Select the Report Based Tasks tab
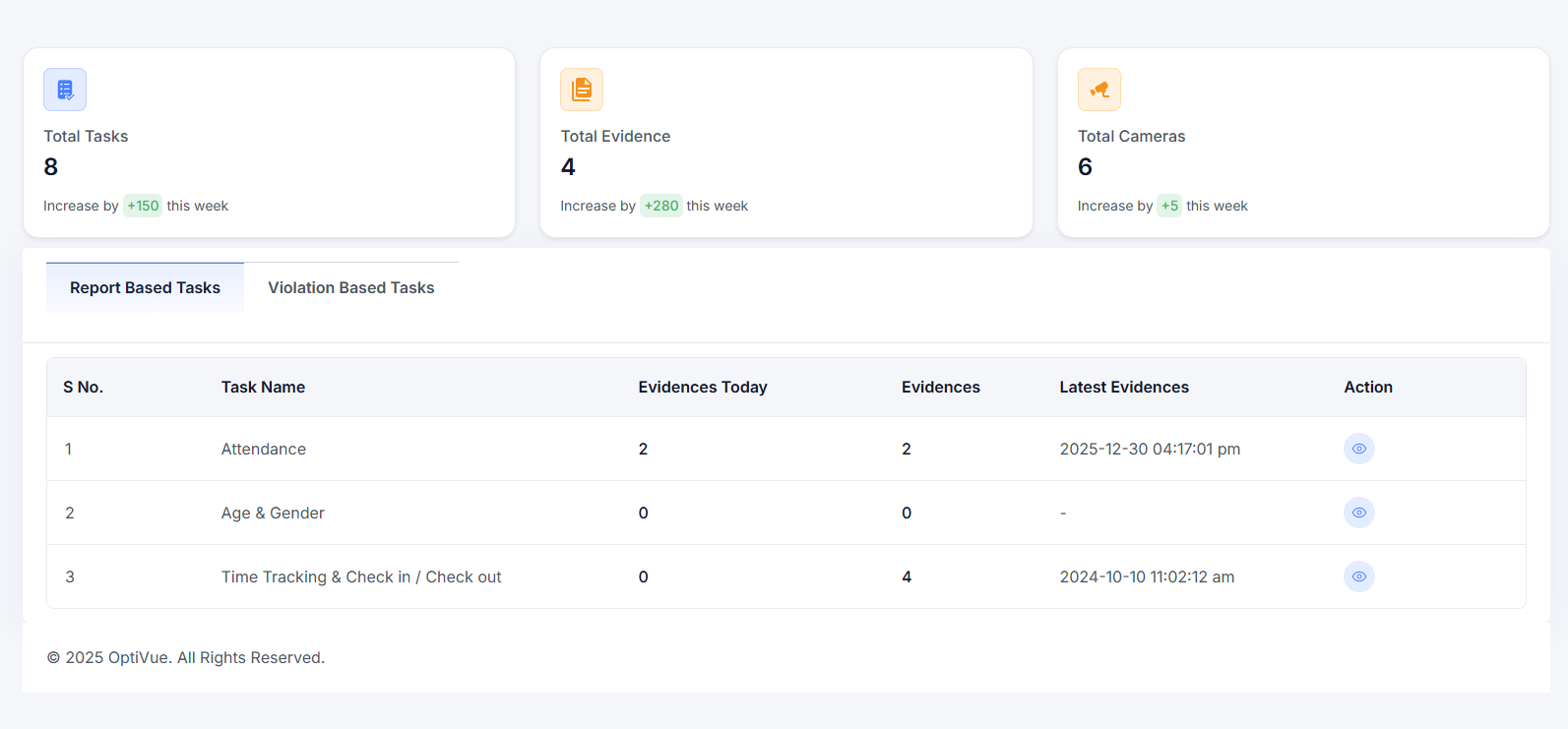This screenshot has width=1568, height=729. click(x=145, y=288)
